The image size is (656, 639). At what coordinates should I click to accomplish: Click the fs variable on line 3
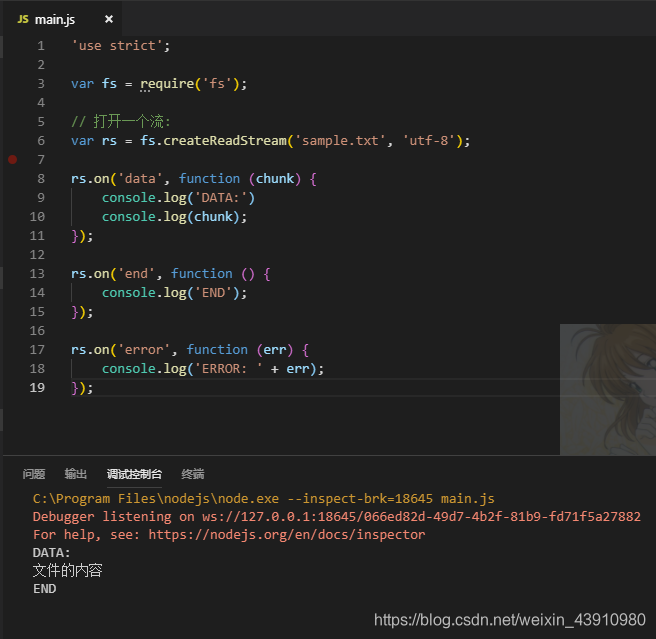[x=109, y=84]
